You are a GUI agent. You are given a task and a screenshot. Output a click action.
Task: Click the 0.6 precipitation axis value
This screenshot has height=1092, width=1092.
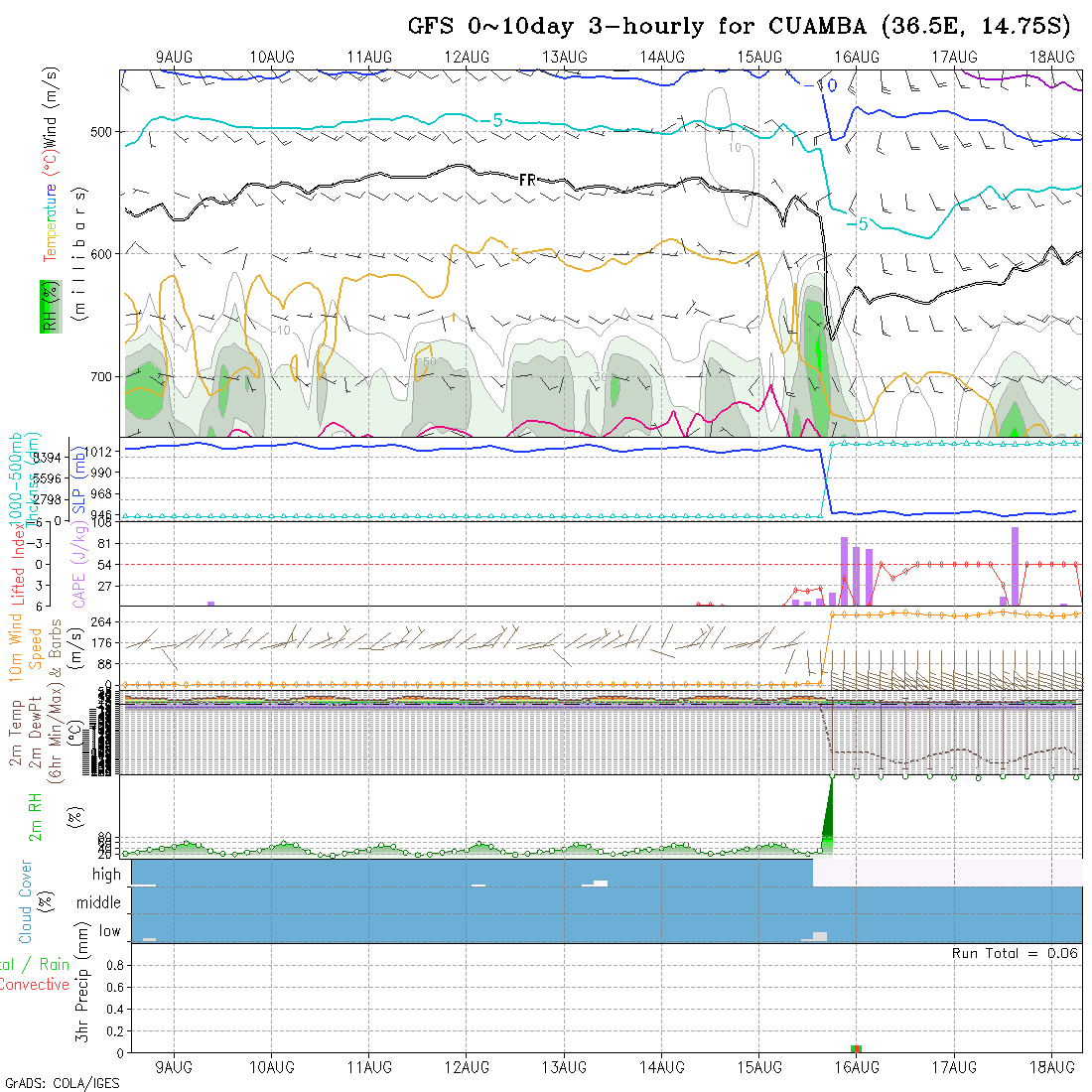pos(115,988)
